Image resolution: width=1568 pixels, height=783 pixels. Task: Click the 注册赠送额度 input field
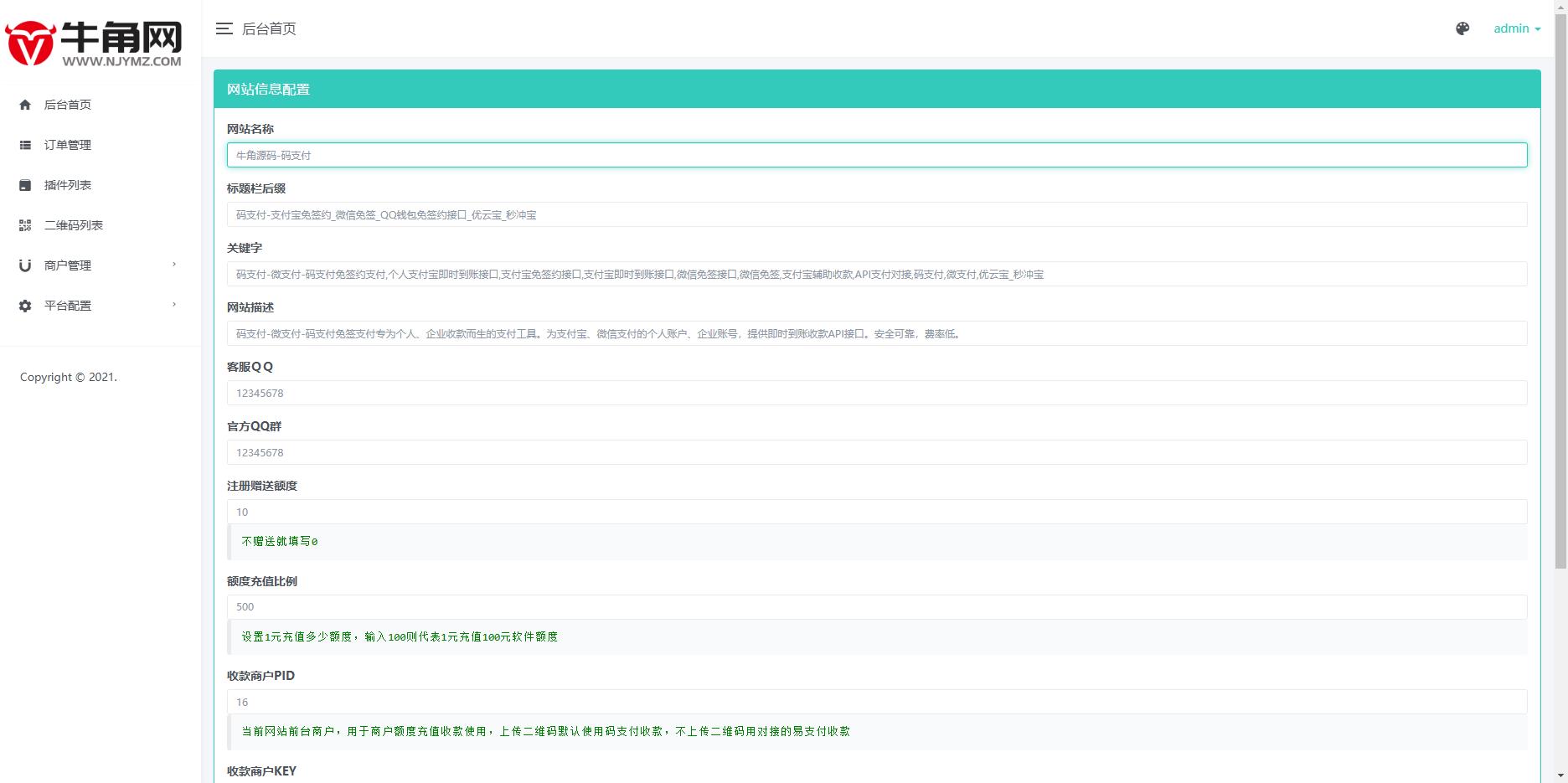[x=877, y=512]
